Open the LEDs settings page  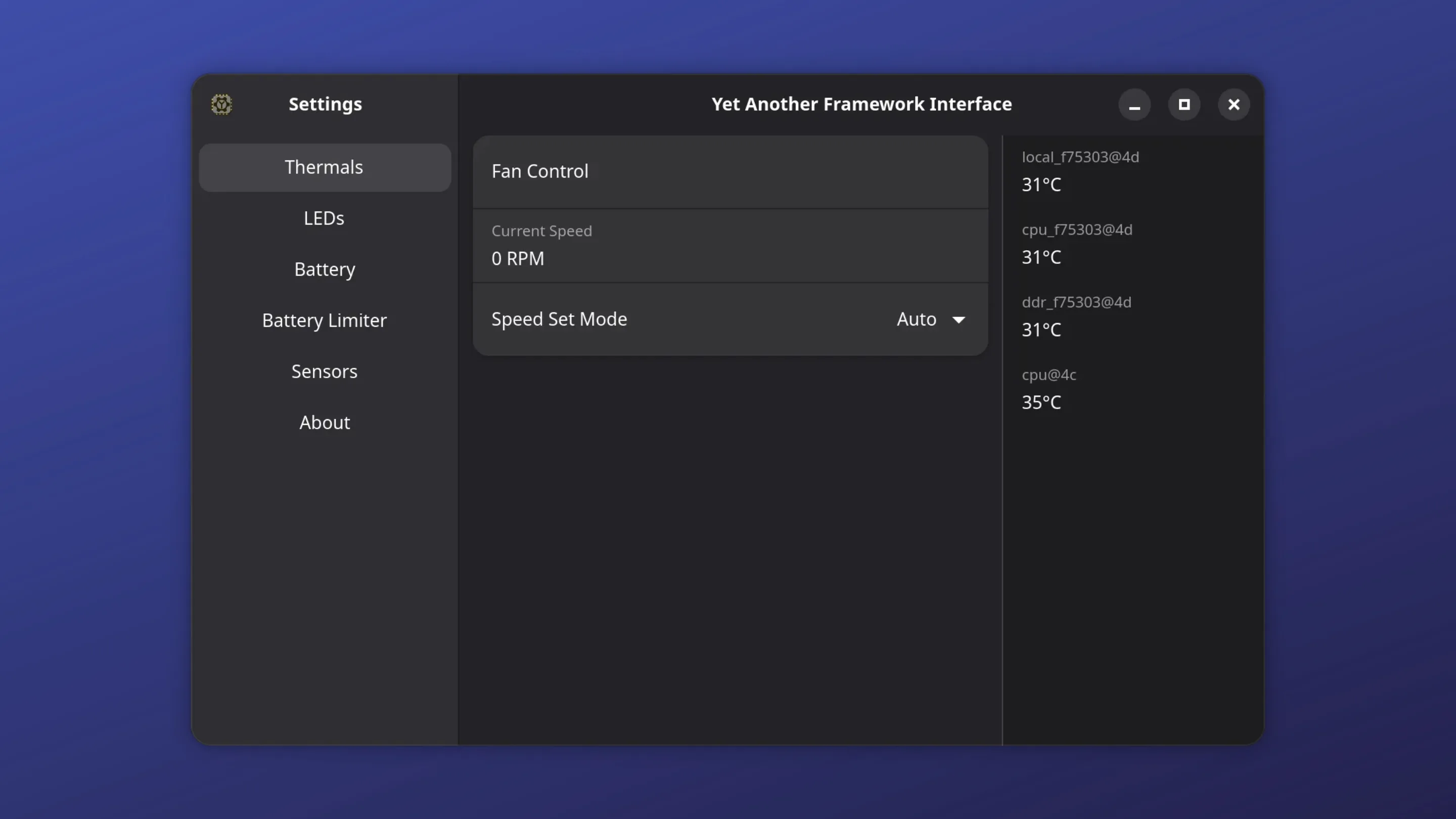pyautogui.click(x=325, y=218)
